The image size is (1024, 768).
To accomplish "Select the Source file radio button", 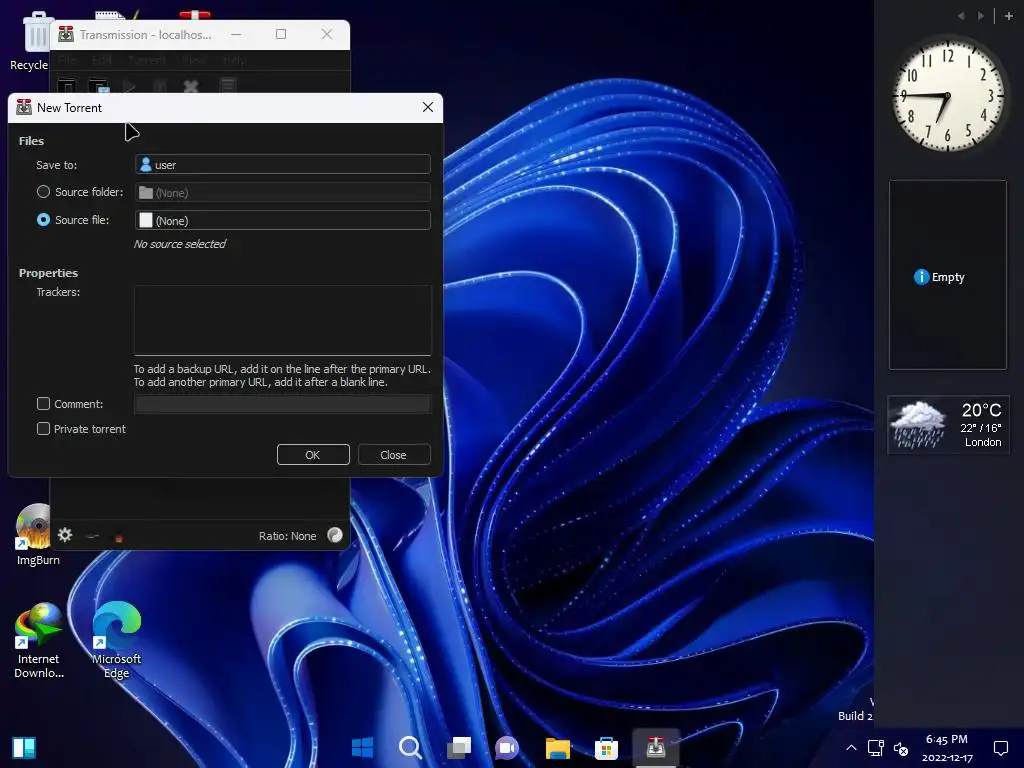I will point(43,220).
